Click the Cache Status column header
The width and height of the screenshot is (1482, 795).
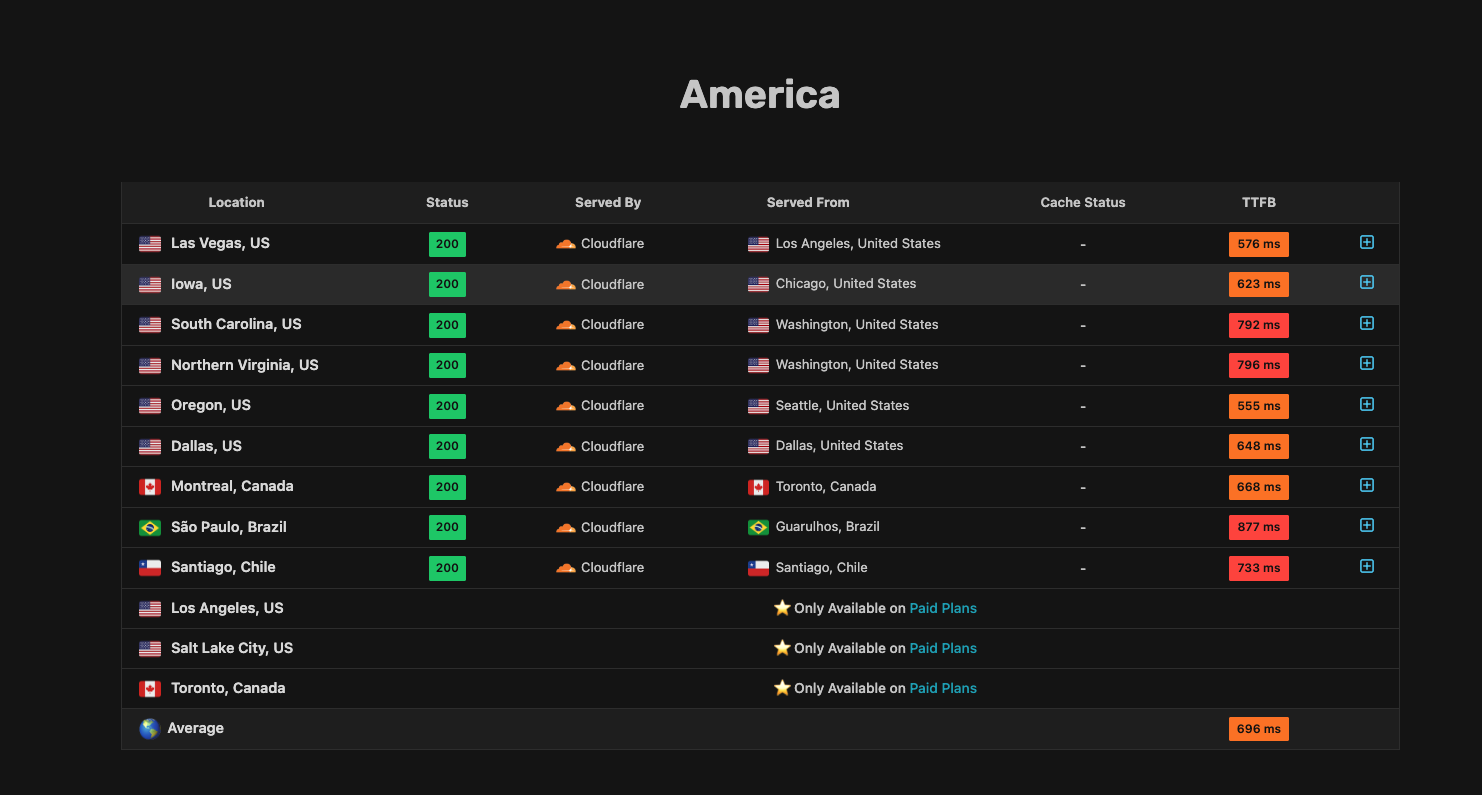pos(1083,203)
